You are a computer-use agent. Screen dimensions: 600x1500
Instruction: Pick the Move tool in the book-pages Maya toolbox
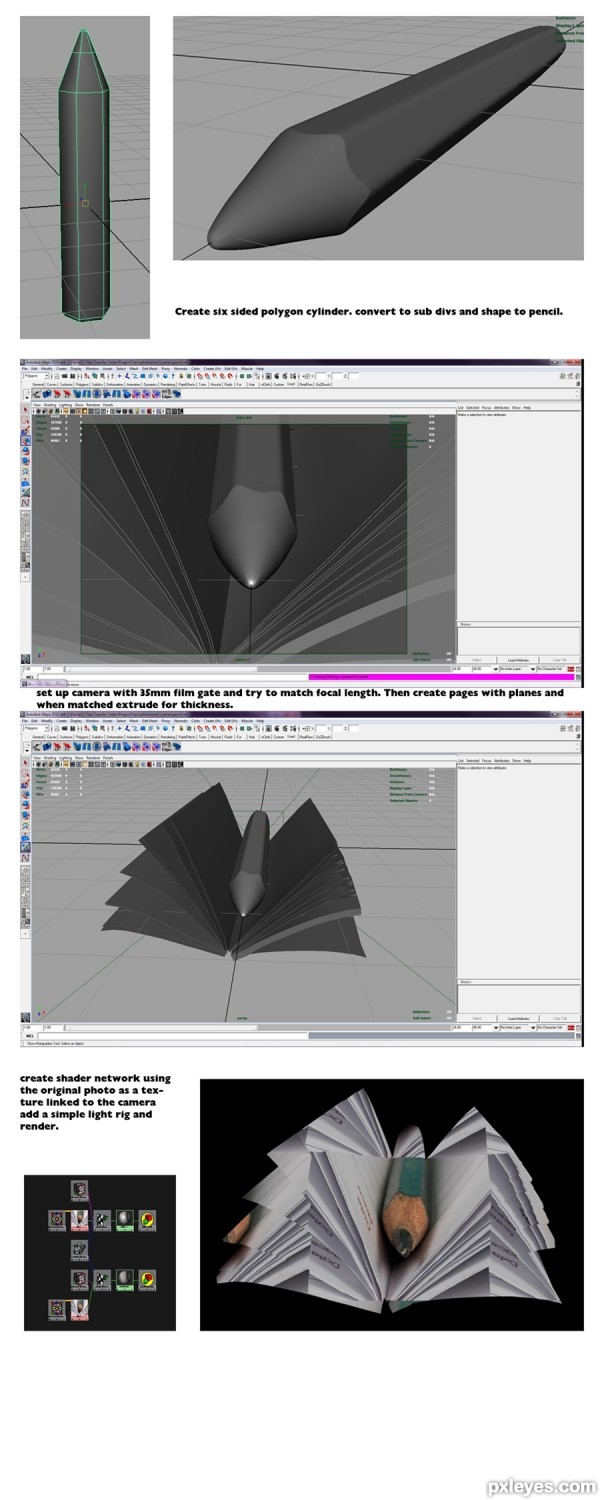[25, 794]
